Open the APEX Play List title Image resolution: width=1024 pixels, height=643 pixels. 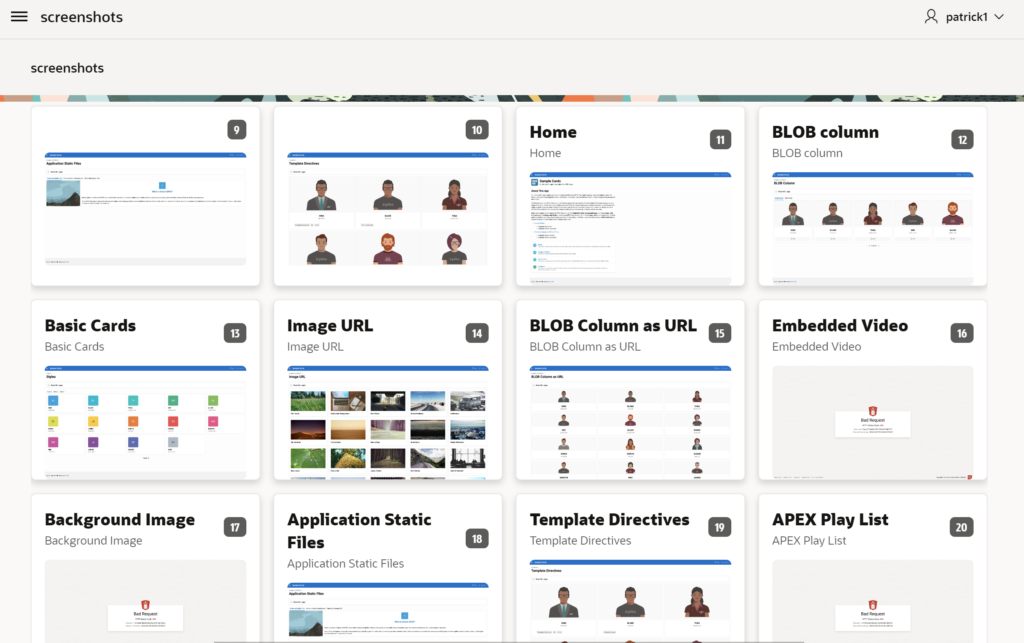830,520
